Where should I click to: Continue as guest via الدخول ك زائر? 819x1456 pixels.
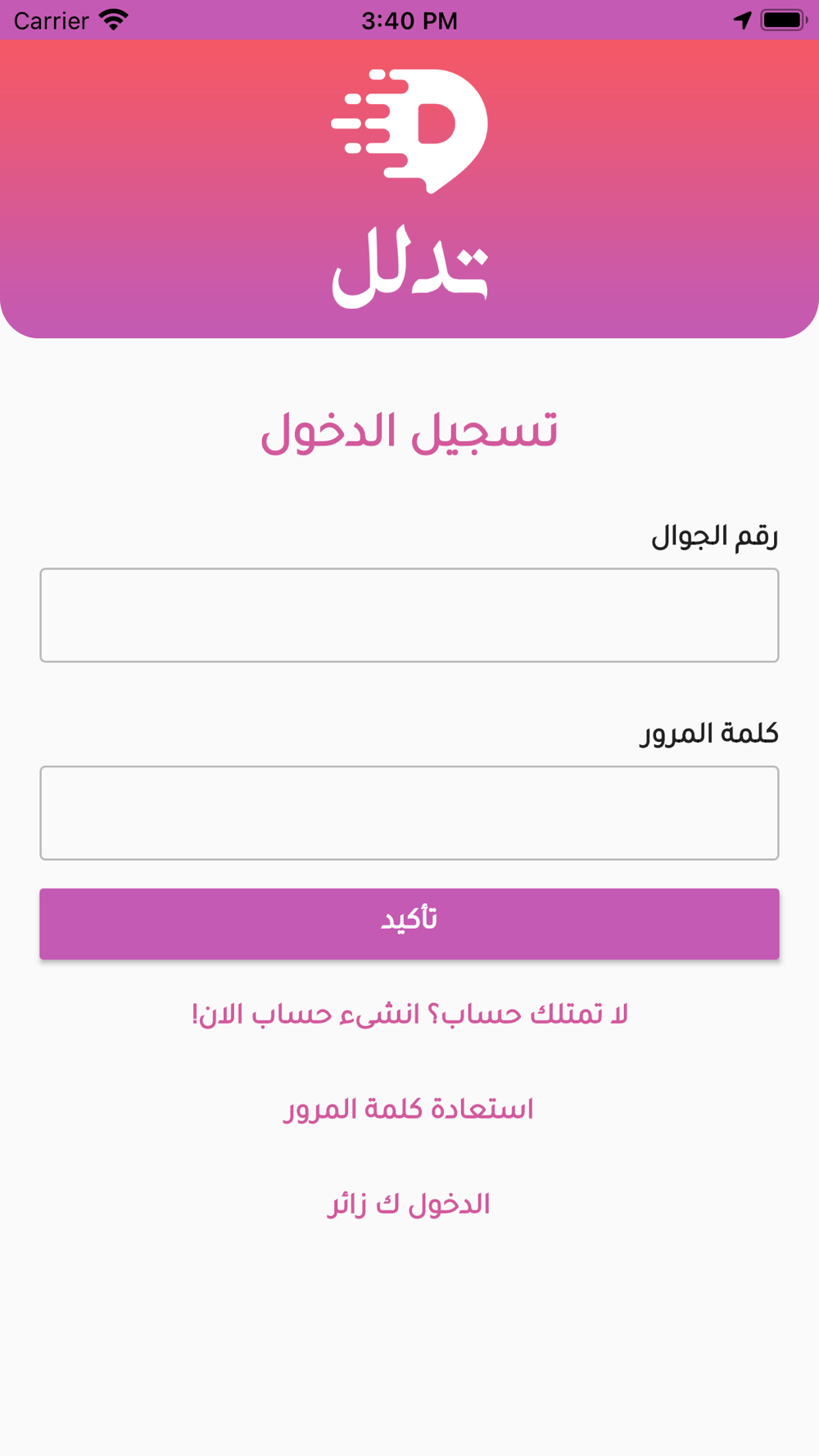409,1205
